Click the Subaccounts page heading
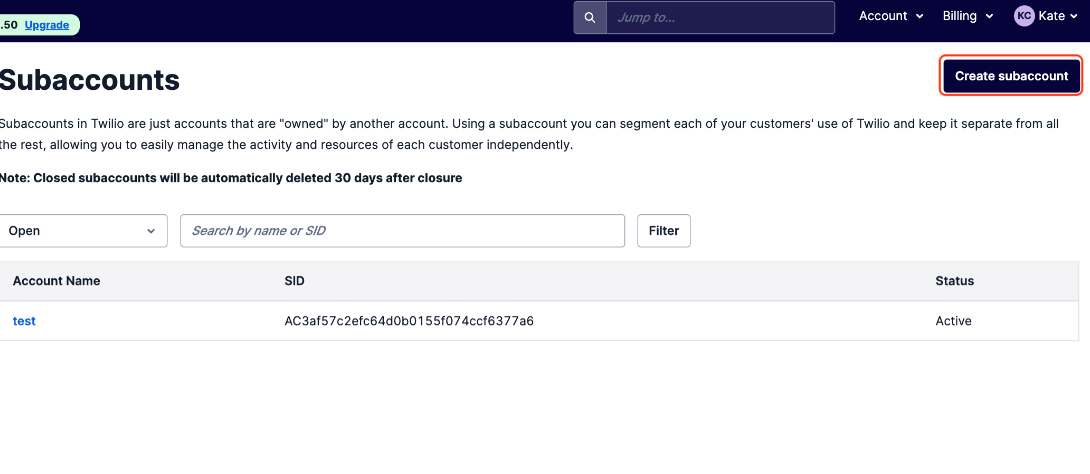1090x474 pixels. pos(90,80)
